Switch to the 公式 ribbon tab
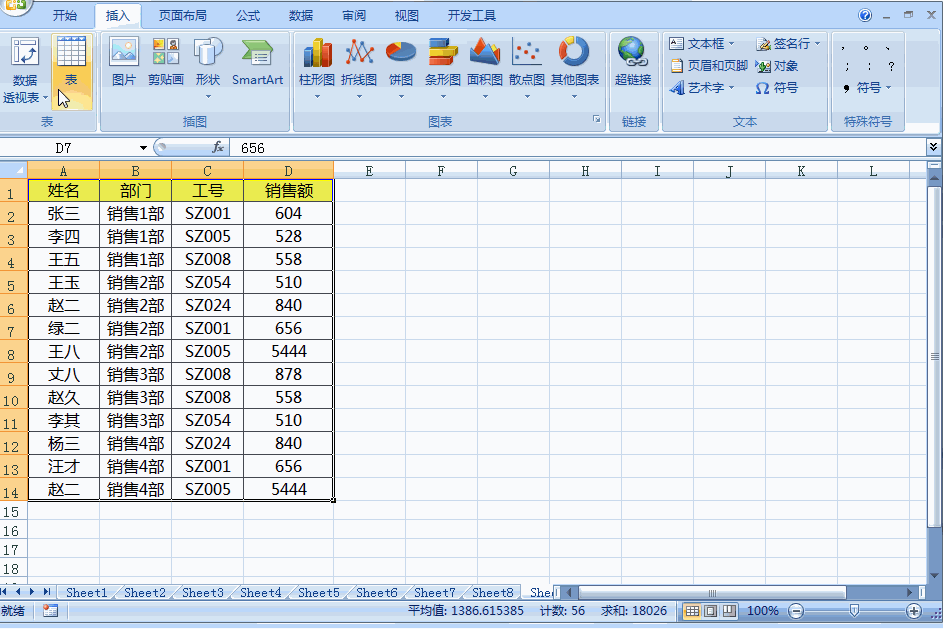943x629 pixels. pyautogui.click(x=248, y=16)
